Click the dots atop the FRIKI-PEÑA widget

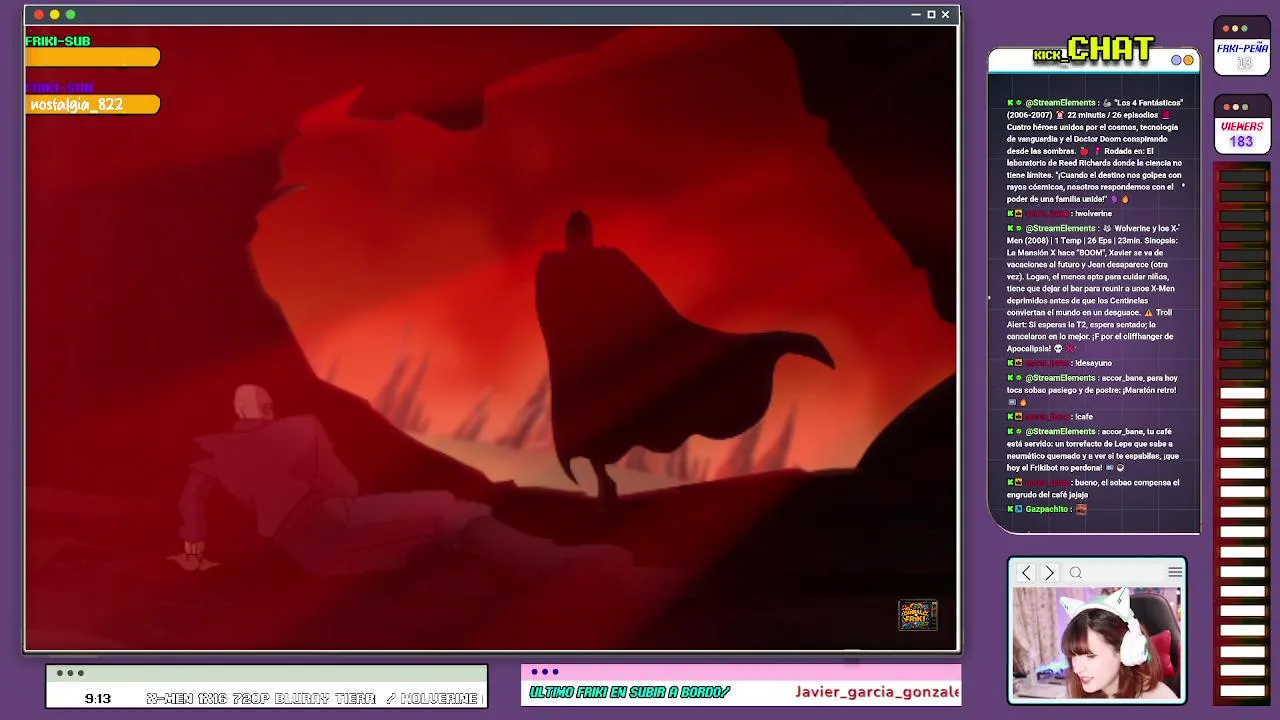click(x=1235, y=28)
